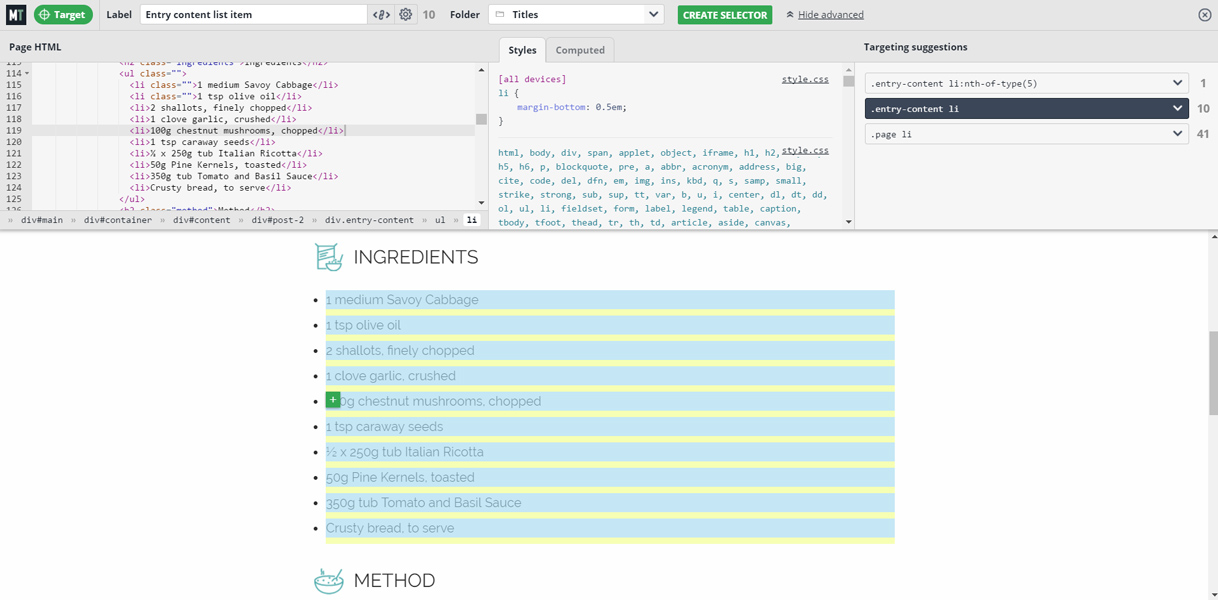The width and height of the screenshot is (1218, 600).
Task: Click the Method heading mixing bowl icon
Action: pos(329,580)
